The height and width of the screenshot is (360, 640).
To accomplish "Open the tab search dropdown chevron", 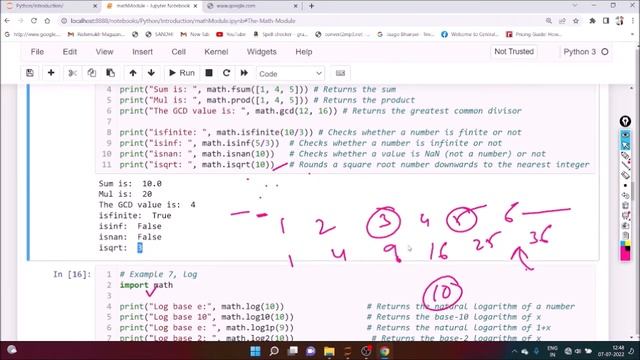I will click(575, 6).
